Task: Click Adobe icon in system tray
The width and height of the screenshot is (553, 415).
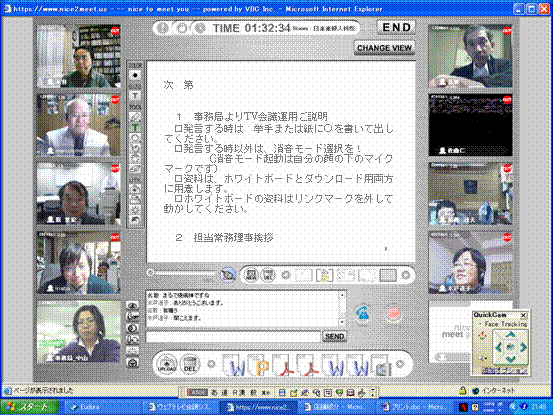Action: [x=463, y=407]
